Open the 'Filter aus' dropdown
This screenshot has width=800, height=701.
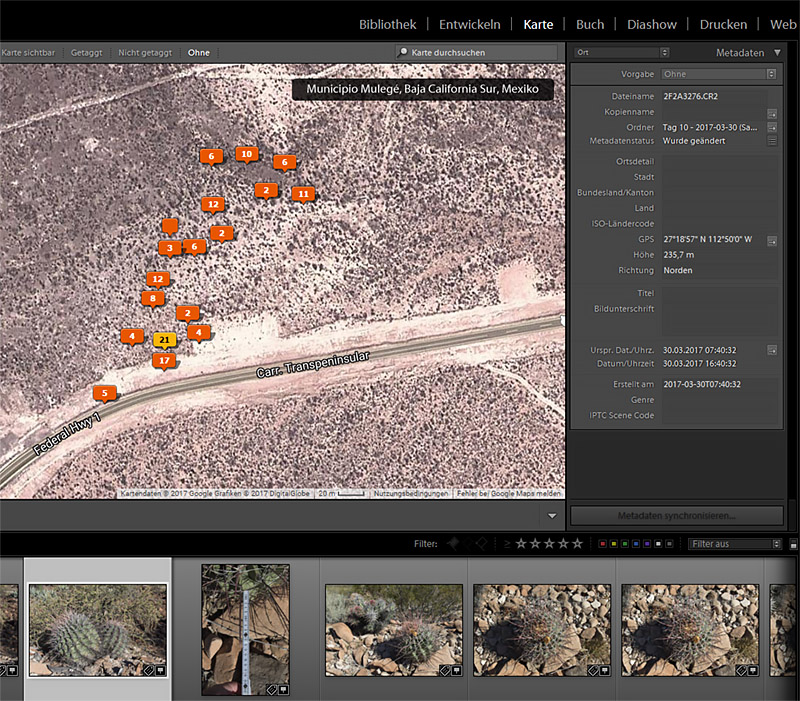coord(734,544)
